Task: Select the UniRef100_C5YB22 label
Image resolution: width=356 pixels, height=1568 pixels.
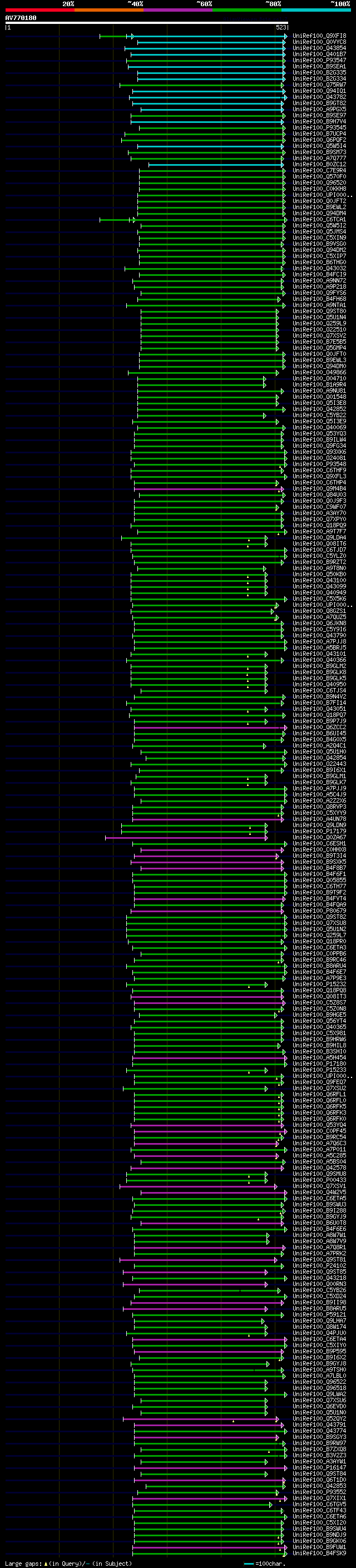Action: tap(319, 415)
